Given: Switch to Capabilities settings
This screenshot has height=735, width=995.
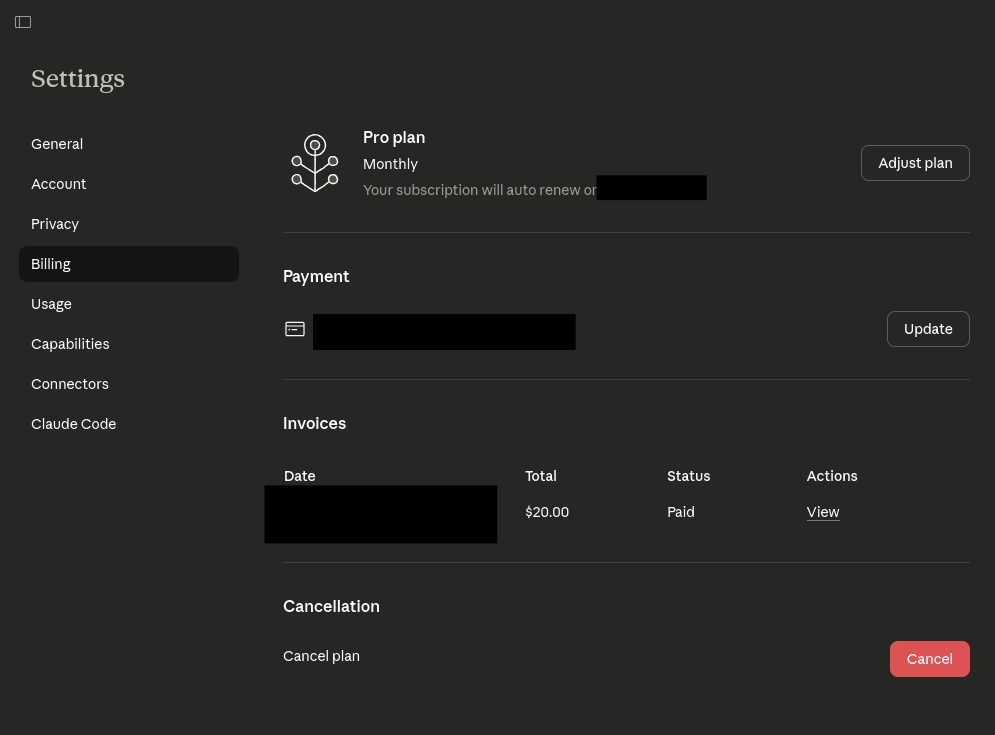Looking at the screenshot, I should pyautogui.click(x=70, y=344).
